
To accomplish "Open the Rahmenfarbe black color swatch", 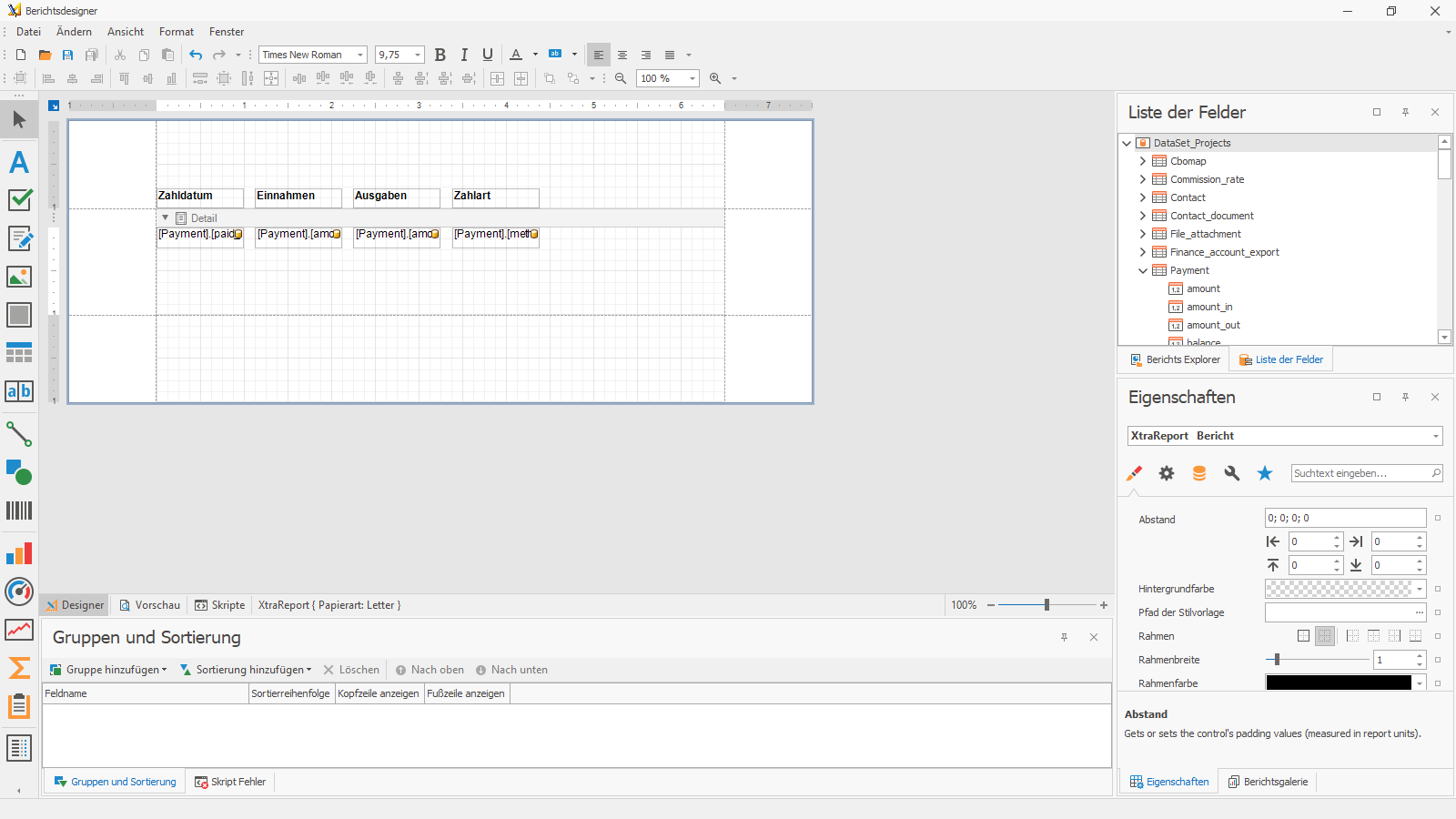I will 1339,682.
